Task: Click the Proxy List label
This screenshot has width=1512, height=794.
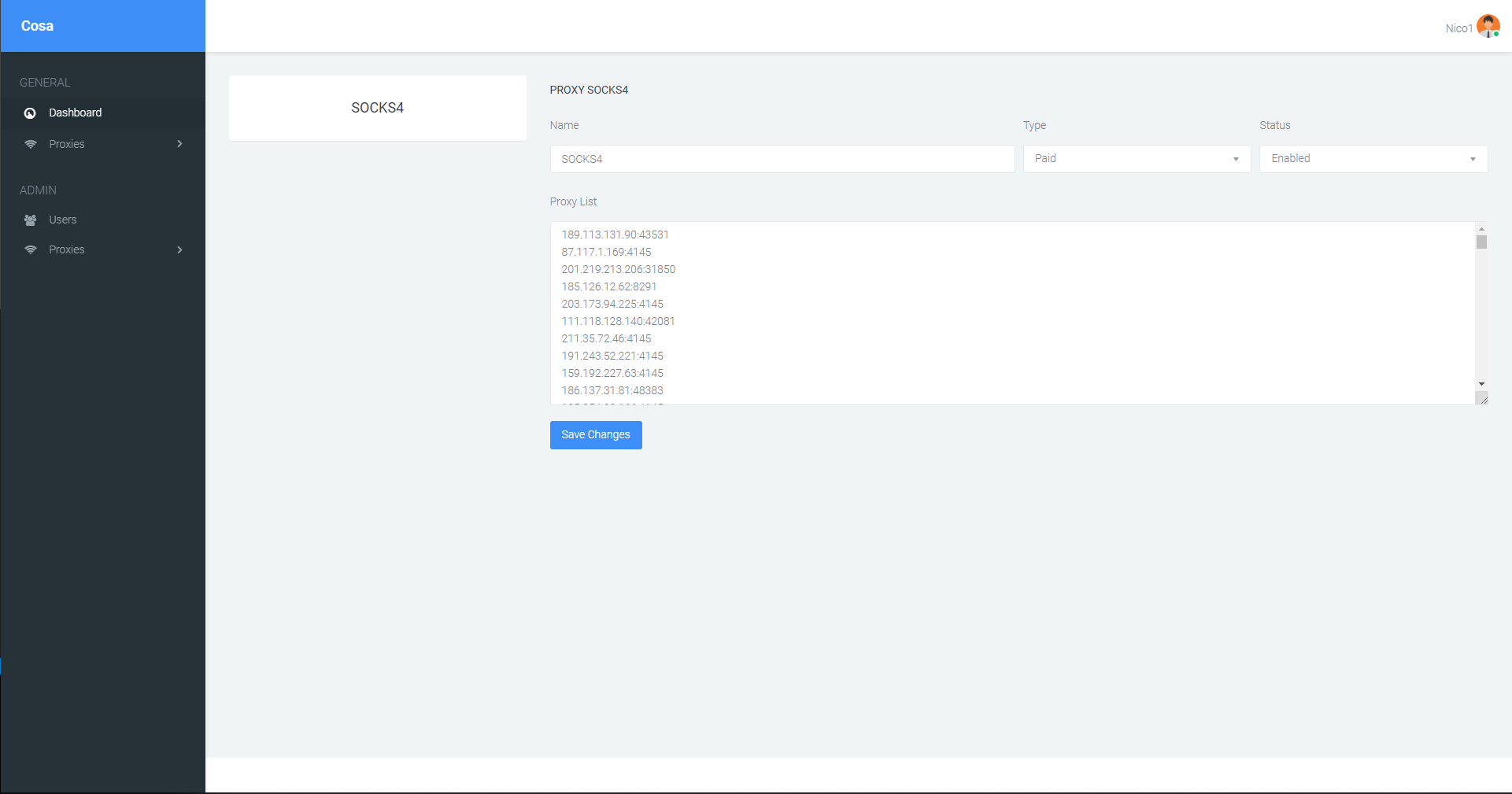Action: point(573,201)
